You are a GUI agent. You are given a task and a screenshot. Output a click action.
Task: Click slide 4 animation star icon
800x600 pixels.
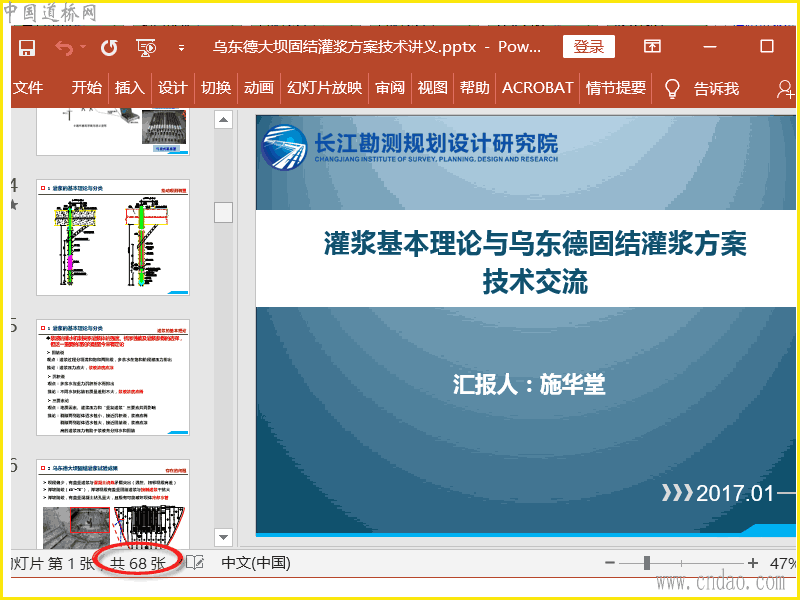(x=14, y=205)
